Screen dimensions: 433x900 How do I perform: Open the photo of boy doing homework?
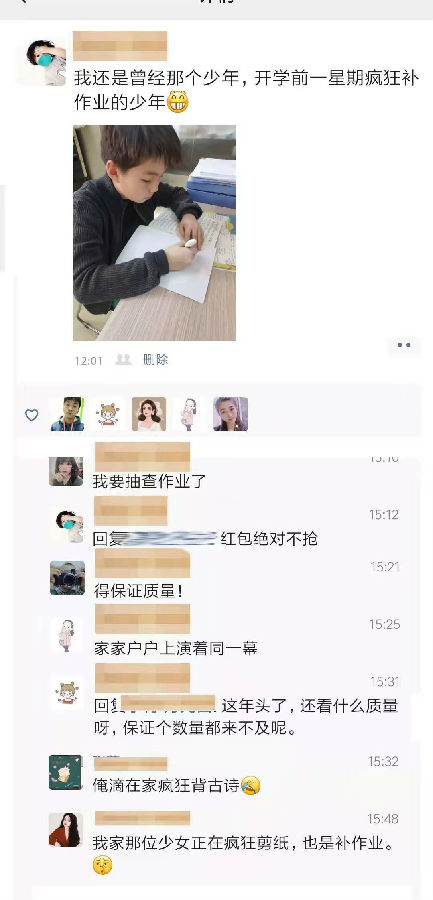(154, 232)
